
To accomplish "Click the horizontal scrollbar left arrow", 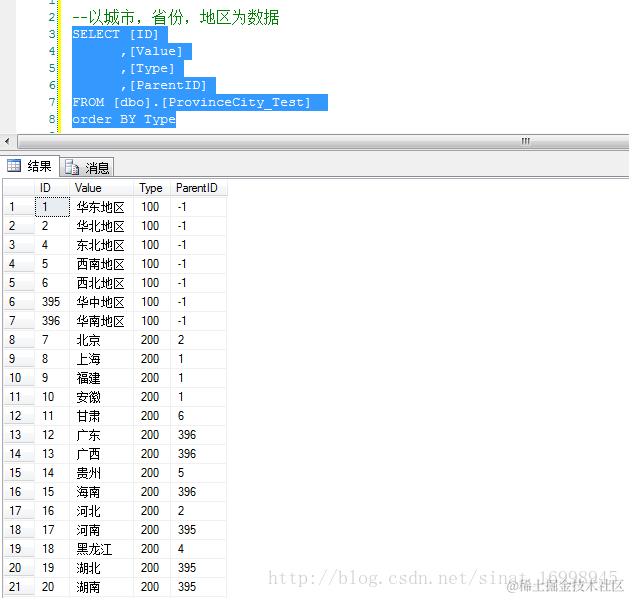I will tap(7, 141).
